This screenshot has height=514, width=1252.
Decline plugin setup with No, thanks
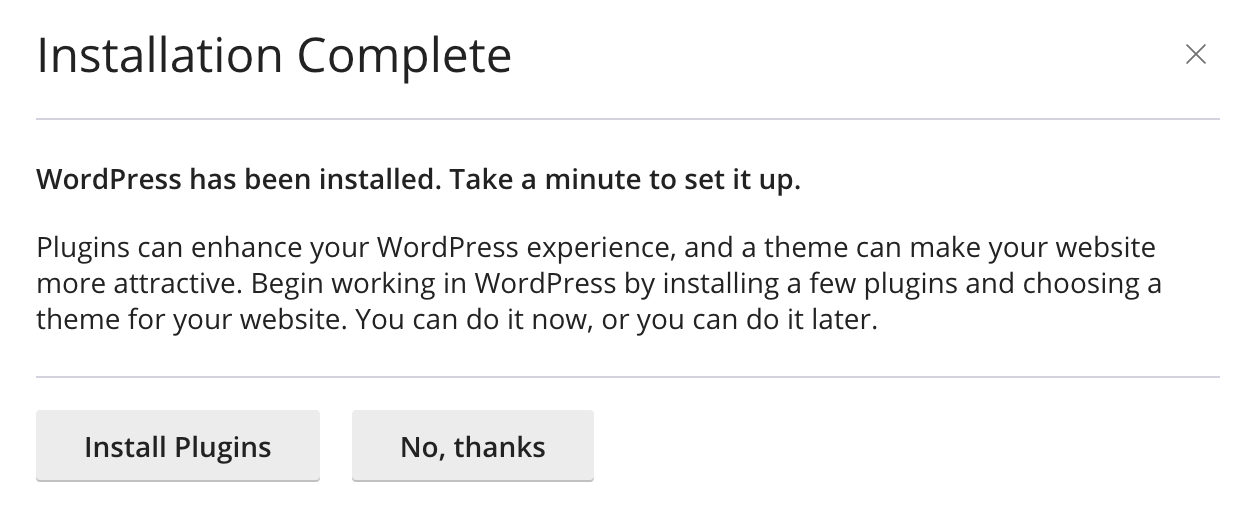tap(472, 446)
